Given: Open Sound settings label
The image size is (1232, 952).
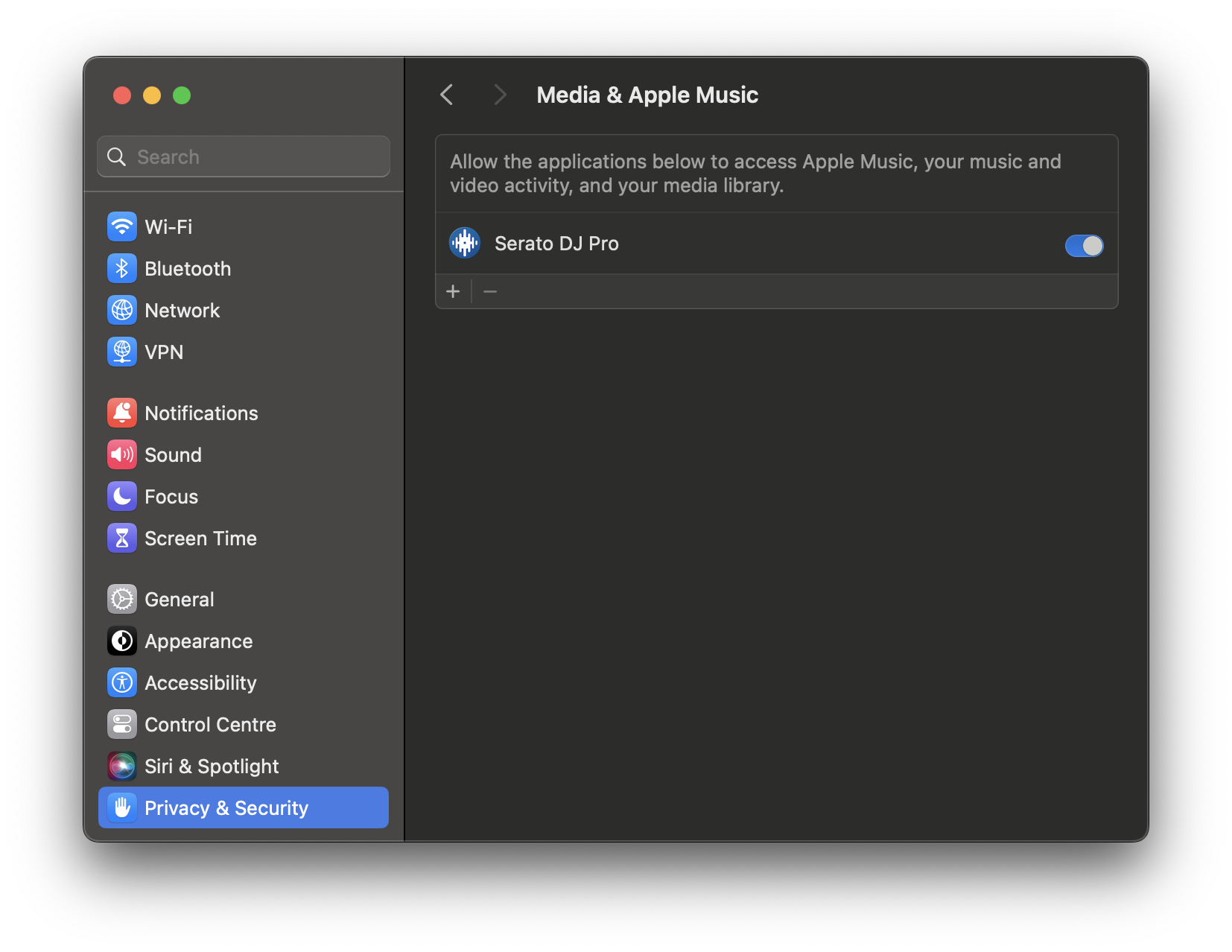Looking at the screenshot, I should pos(173,454).
